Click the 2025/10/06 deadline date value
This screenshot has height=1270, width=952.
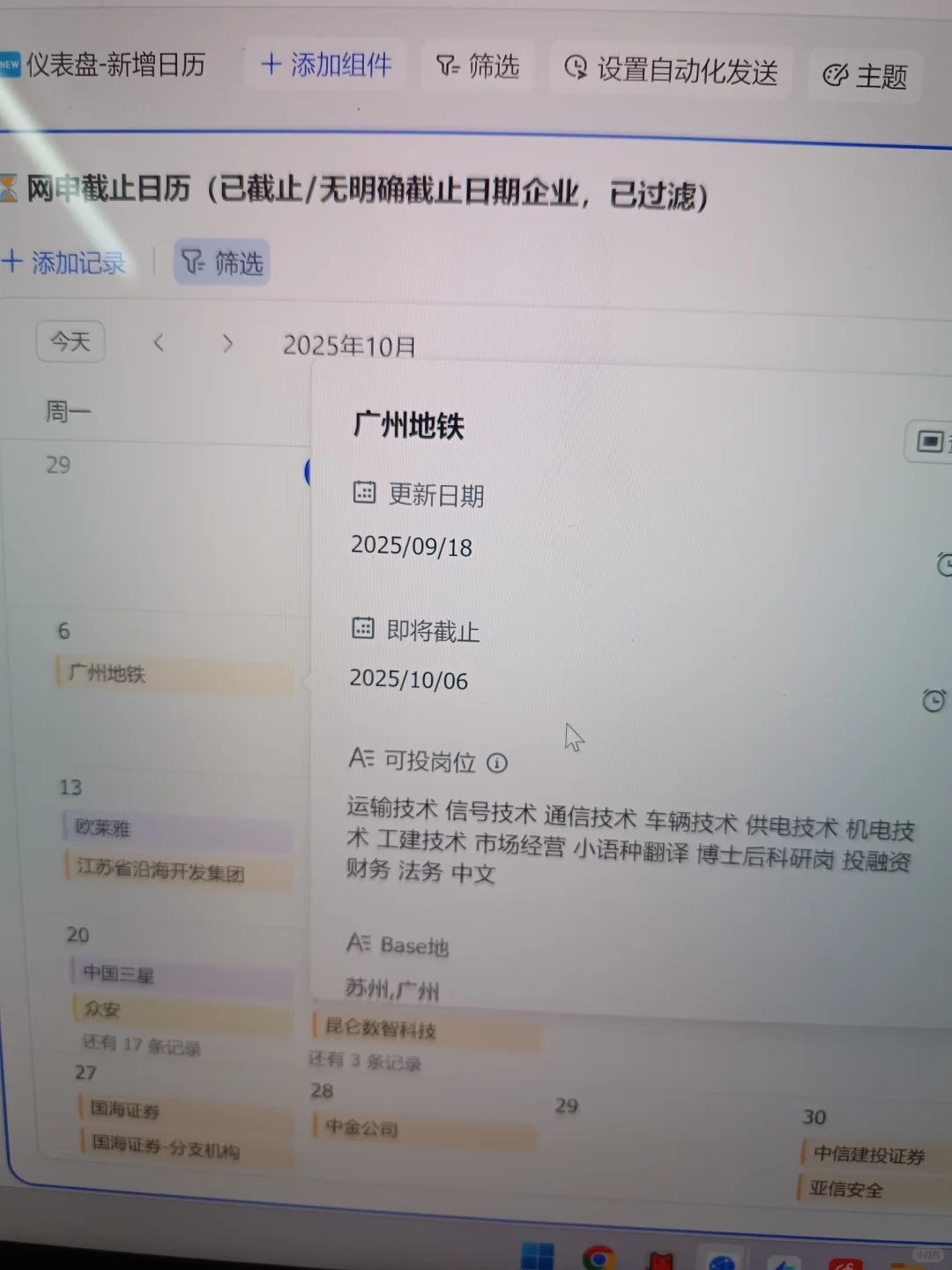pyautogui.click(x=409, y=679)
